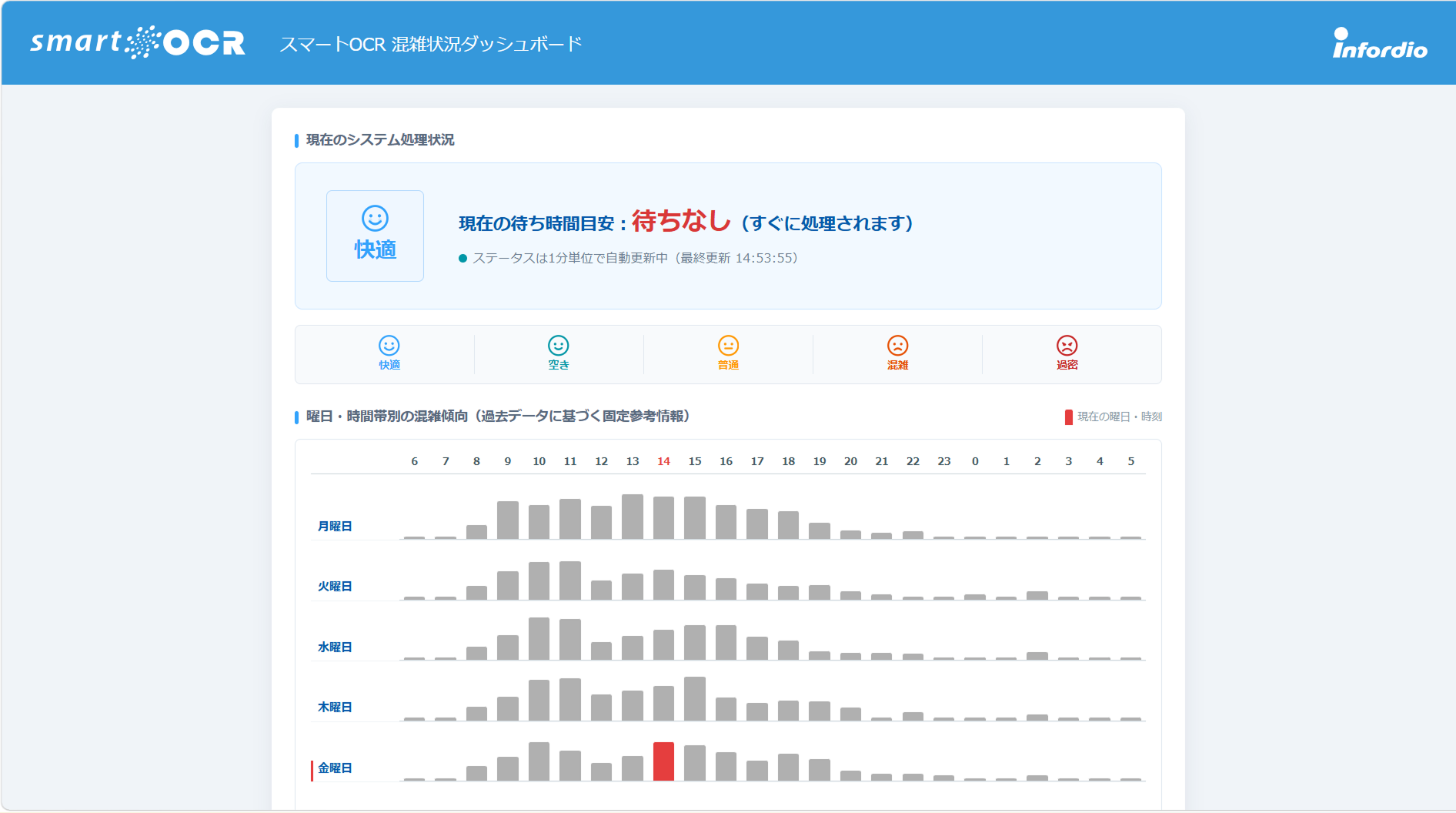Screen dimensions: 1456x813
Task: Click the 火曜日 row label
Action: (335, 586)
